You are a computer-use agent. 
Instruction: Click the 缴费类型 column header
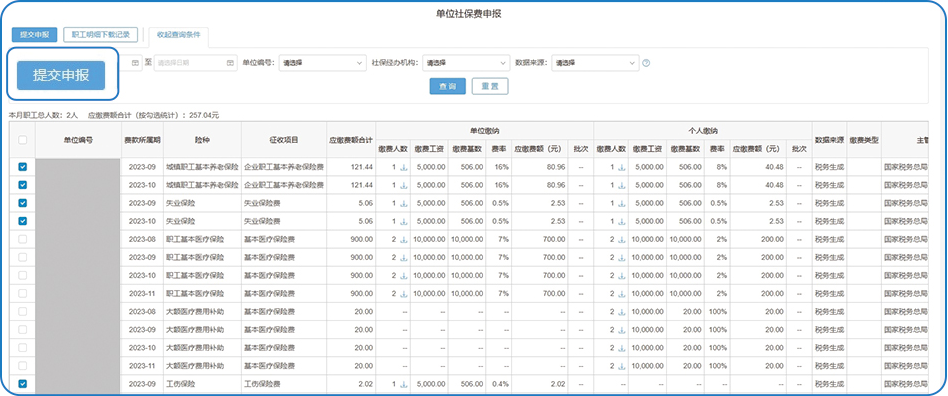coord(863,140)
